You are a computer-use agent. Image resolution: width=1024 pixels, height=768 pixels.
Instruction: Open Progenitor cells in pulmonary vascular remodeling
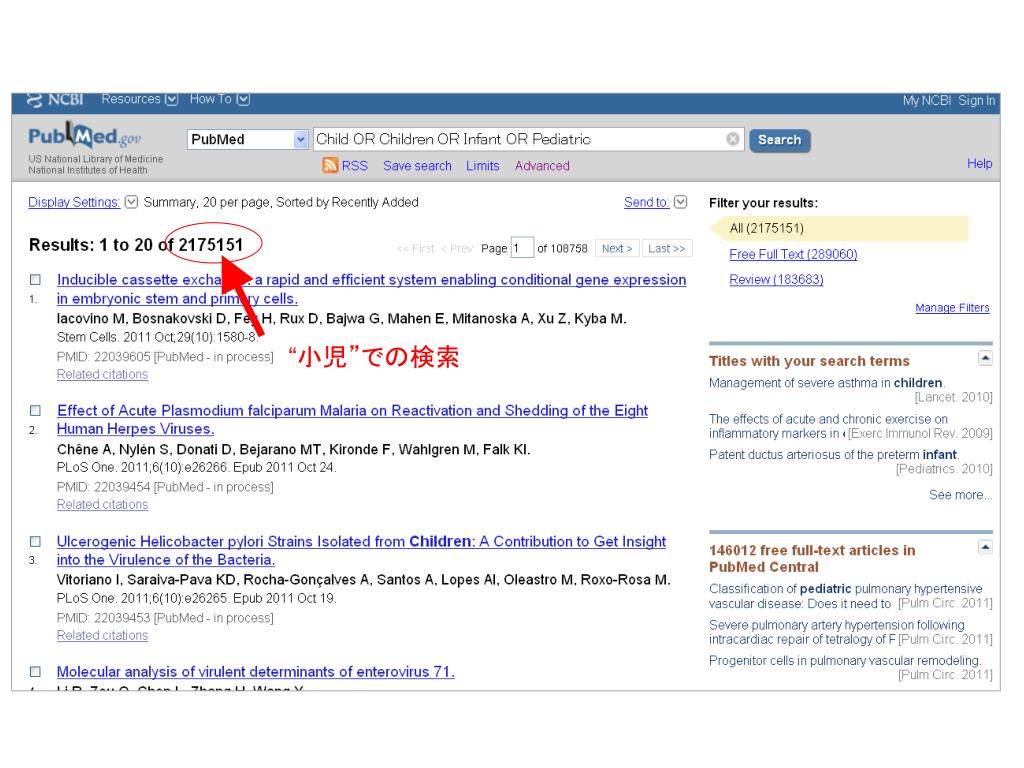click(845, 660)
